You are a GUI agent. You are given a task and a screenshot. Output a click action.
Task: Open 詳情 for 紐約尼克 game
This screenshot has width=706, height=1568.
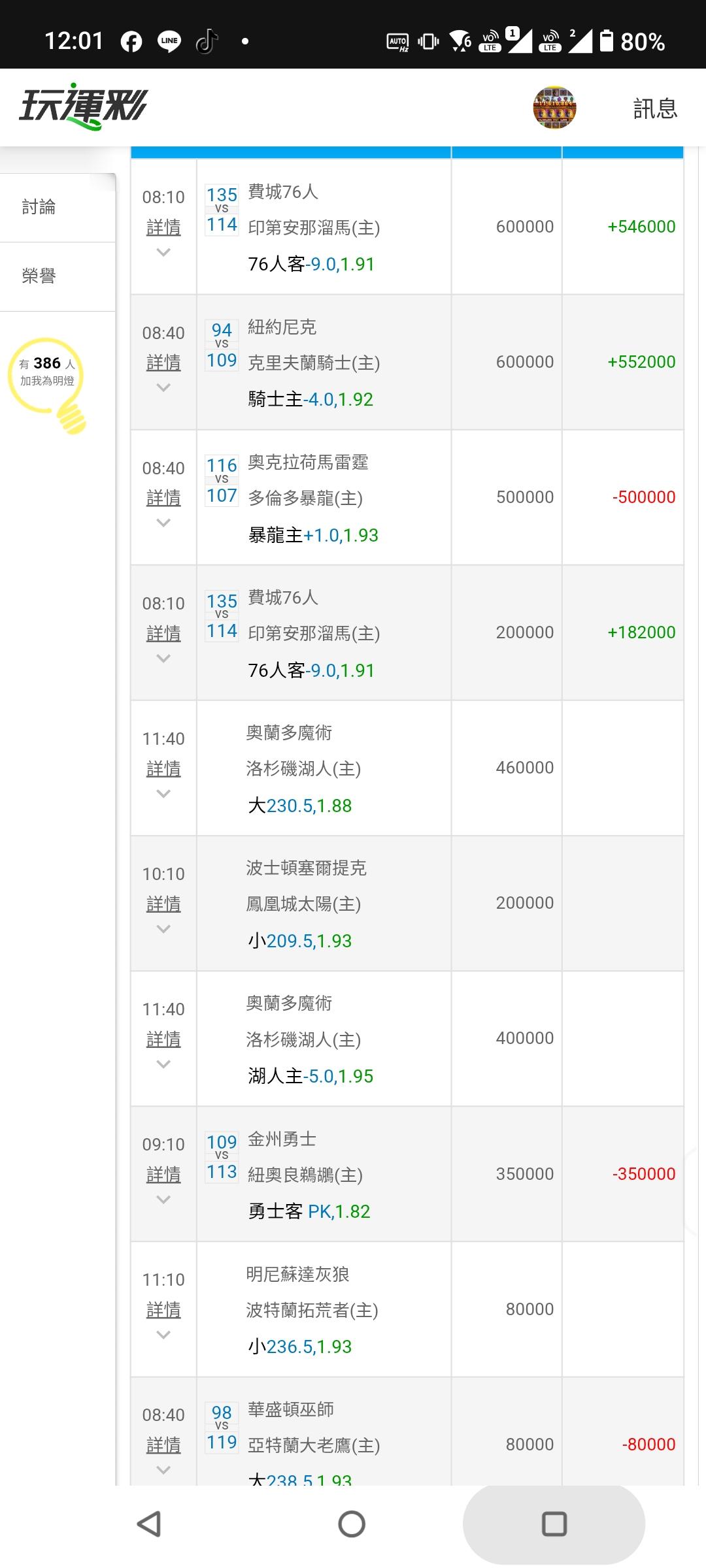163,363
